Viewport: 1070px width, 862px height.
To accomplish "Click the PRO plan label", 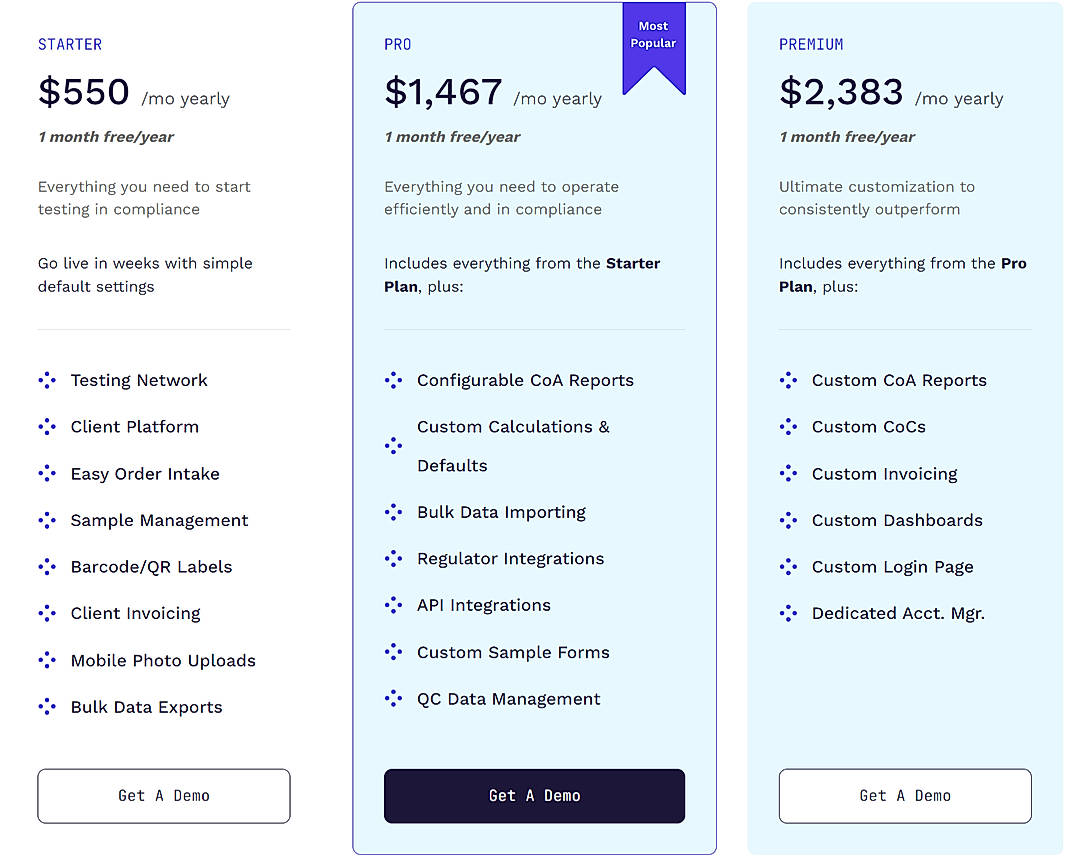I will pos(397,44).
